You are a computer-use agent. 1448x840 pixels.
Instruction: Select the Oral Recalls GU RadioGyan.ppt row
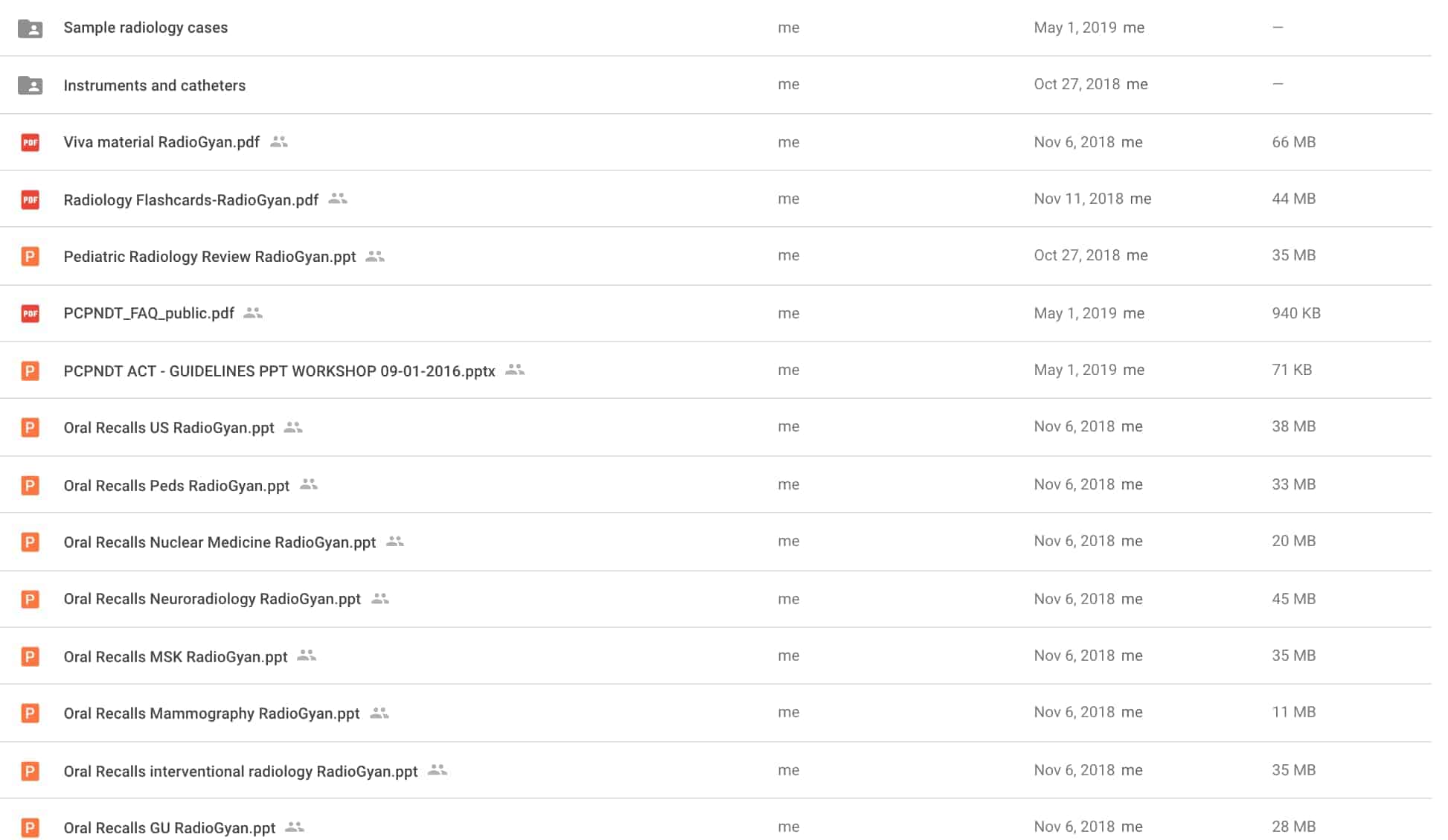click(x=716, y=827)
